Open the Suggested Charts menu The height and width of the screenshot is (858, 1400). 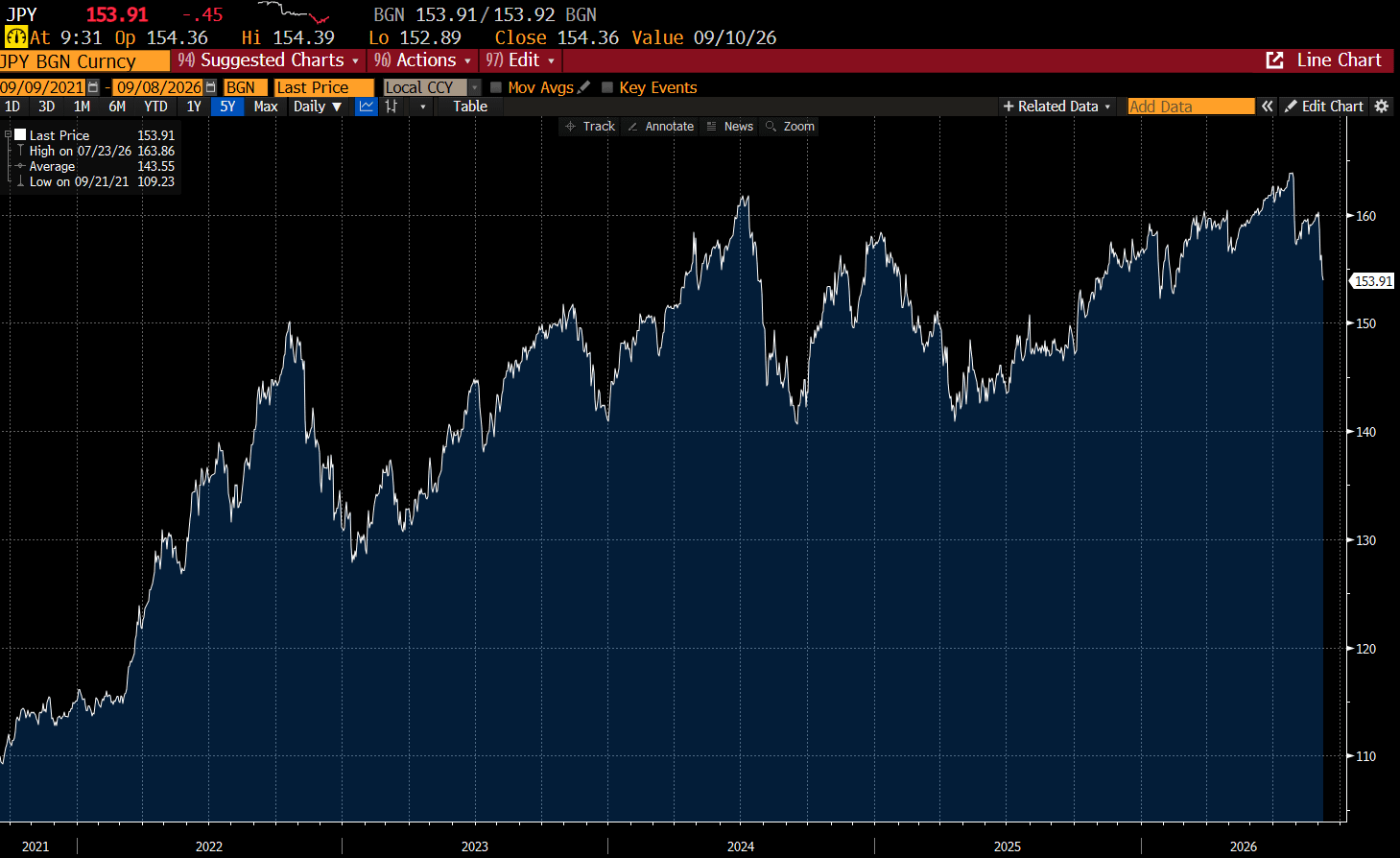tap(269, 60)
